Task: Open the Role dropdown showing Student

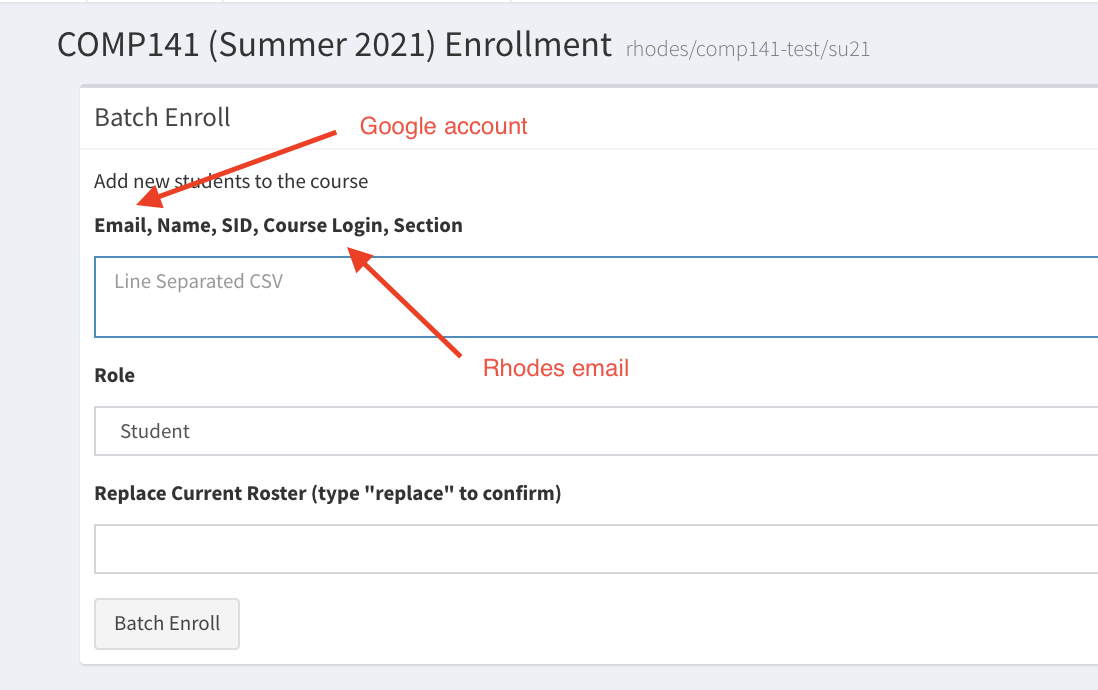Action: point(596,431)
